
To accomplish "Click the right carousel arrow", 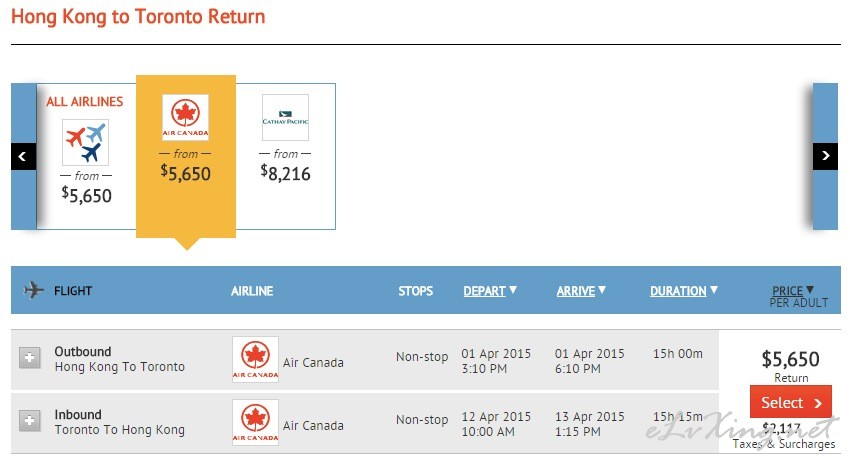I will [x=825, y=157].
